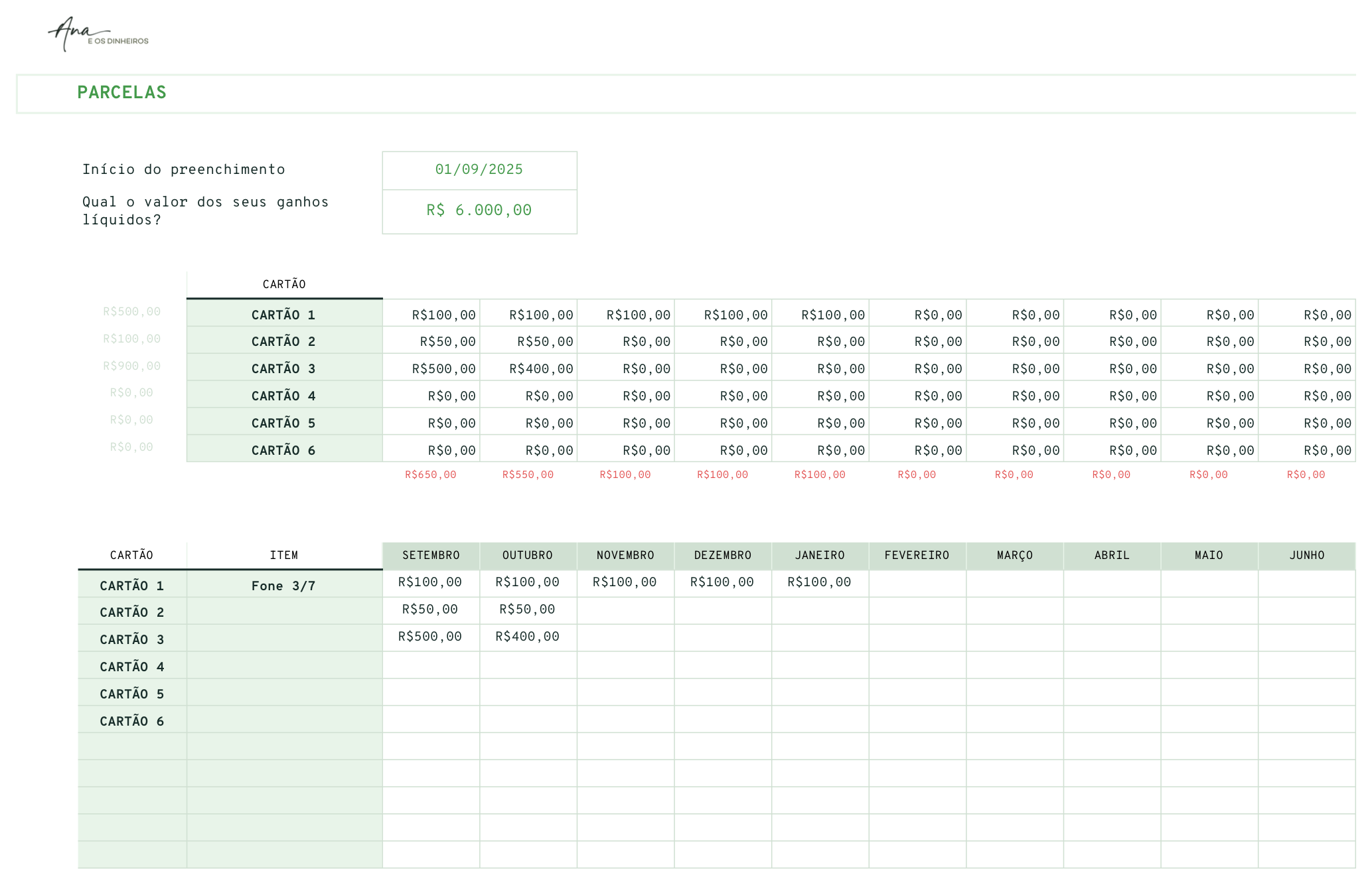Click the faded R$500,00 card total
This screenshot has height=885, width=1372.
131,311
